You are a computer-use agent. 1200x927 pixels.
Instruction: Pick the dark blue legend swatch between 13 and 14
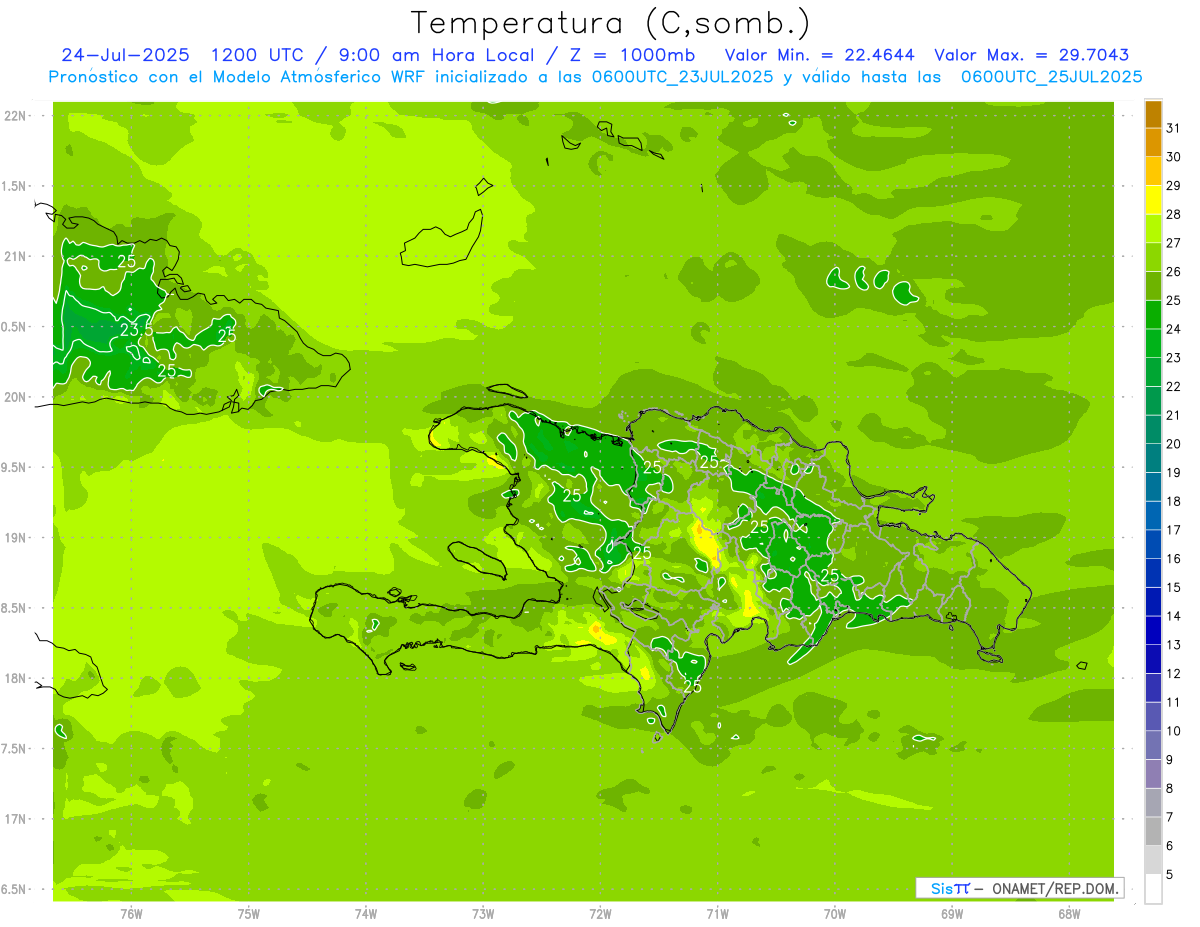(1153, 631)
